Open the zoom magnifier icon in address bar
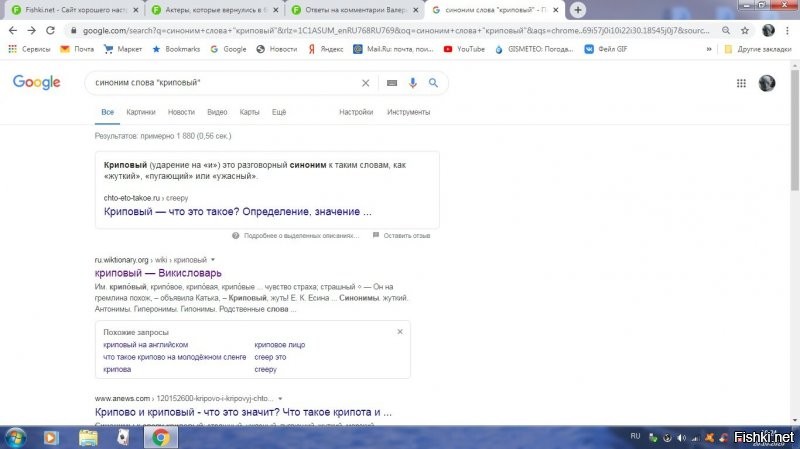800x449 pixels. coord(726,31)
